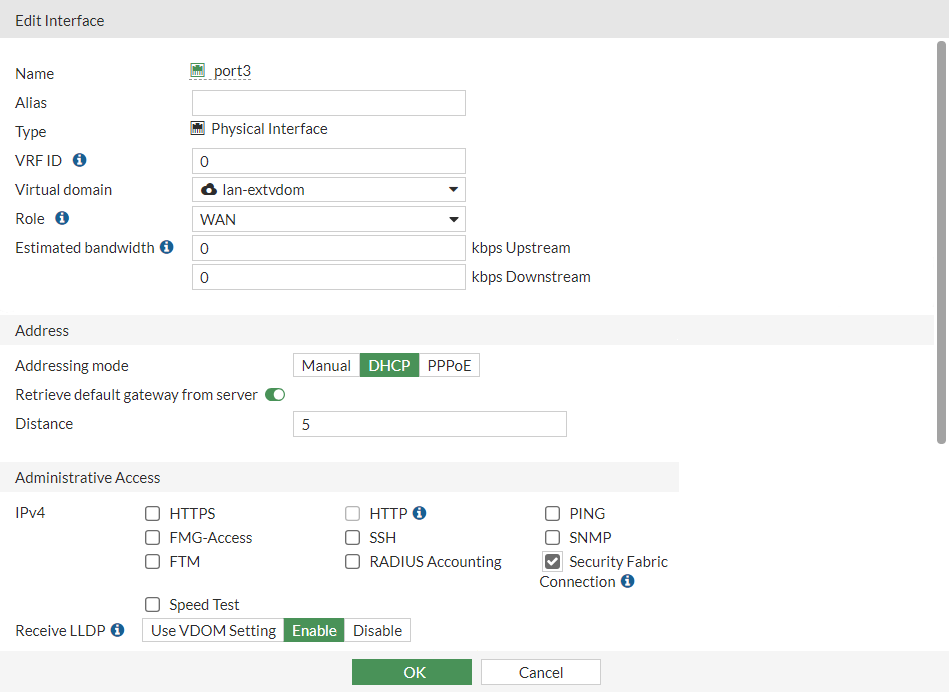The height and width of the screenshot is (692, 949).
Task: Select Manual addressing mode
Action: click(326, 365)
